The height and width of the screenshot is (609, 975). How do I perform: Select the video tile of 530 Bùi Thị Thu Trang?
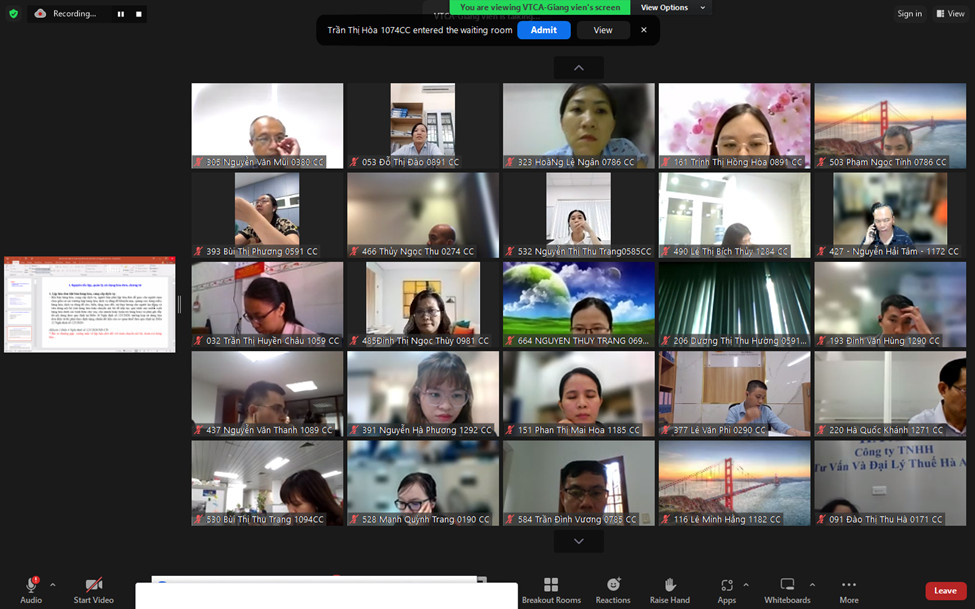267,483
